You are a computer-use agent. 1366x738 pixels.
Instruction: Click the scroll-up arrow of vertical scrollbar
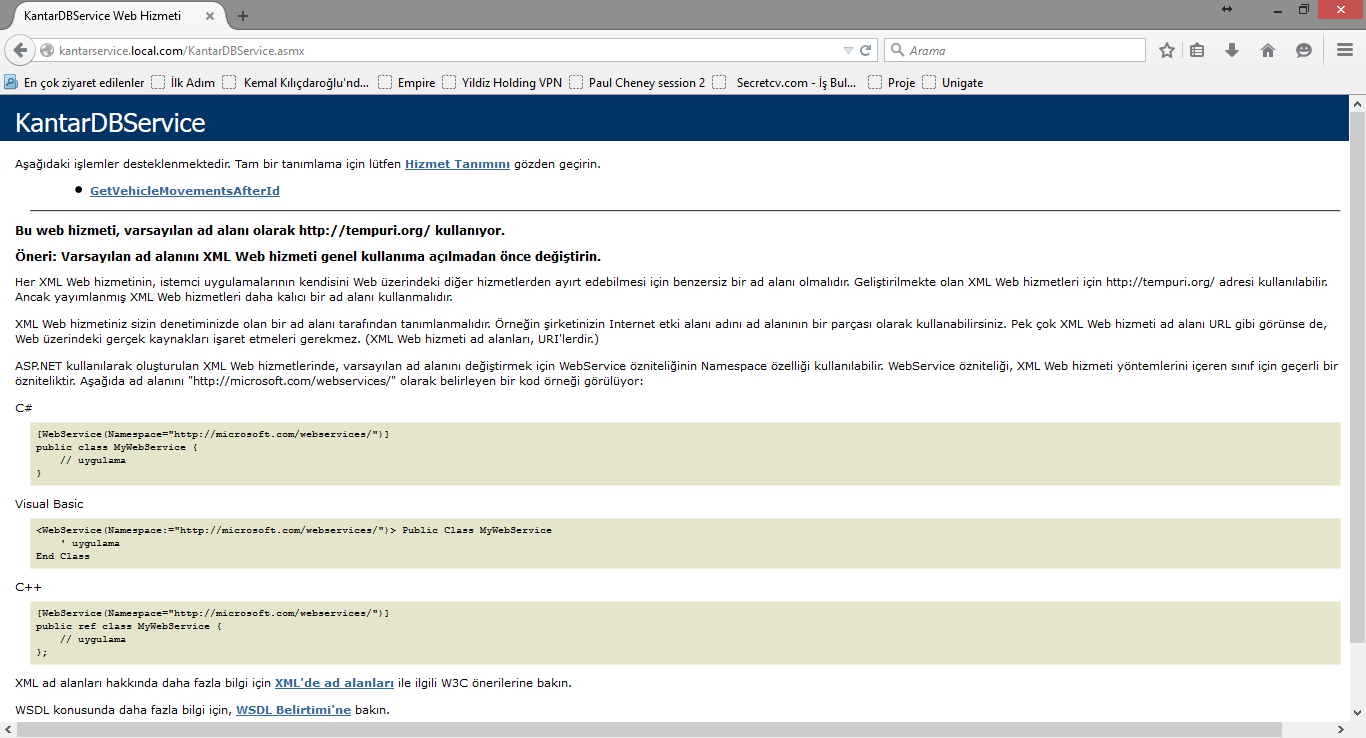pos(1357,103)
